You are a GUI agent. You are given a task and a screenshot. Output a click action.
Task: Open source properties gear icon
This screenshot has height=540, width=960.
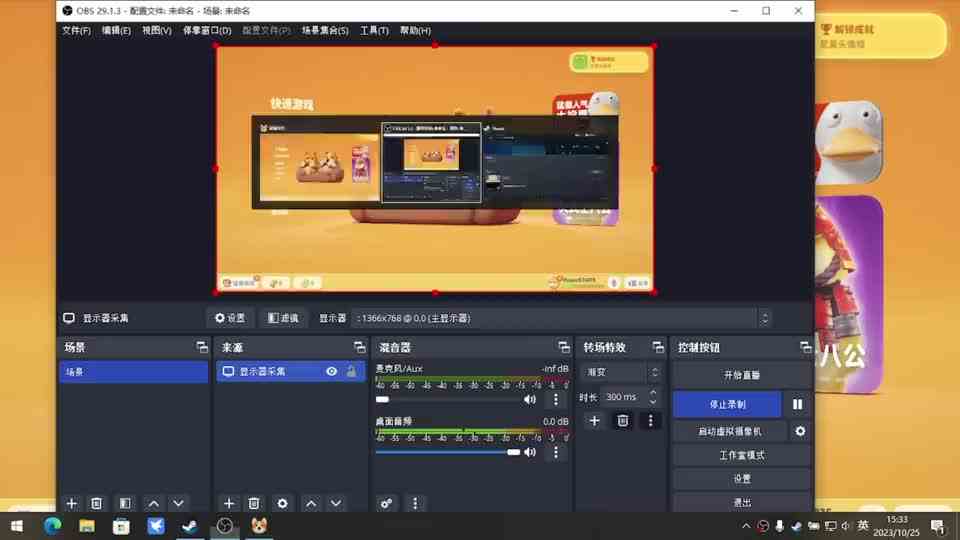tap(282, 503)
